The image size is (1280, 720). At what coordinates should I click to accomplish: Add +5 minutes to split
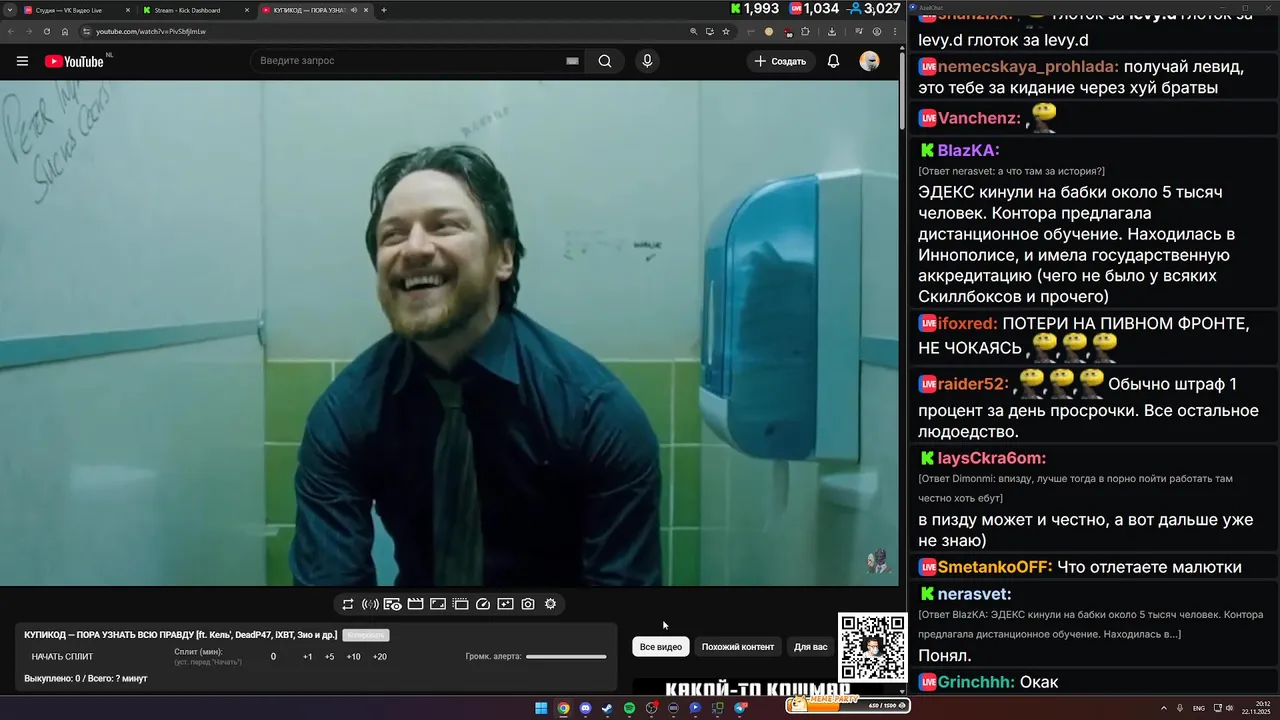tap(330, 657)
